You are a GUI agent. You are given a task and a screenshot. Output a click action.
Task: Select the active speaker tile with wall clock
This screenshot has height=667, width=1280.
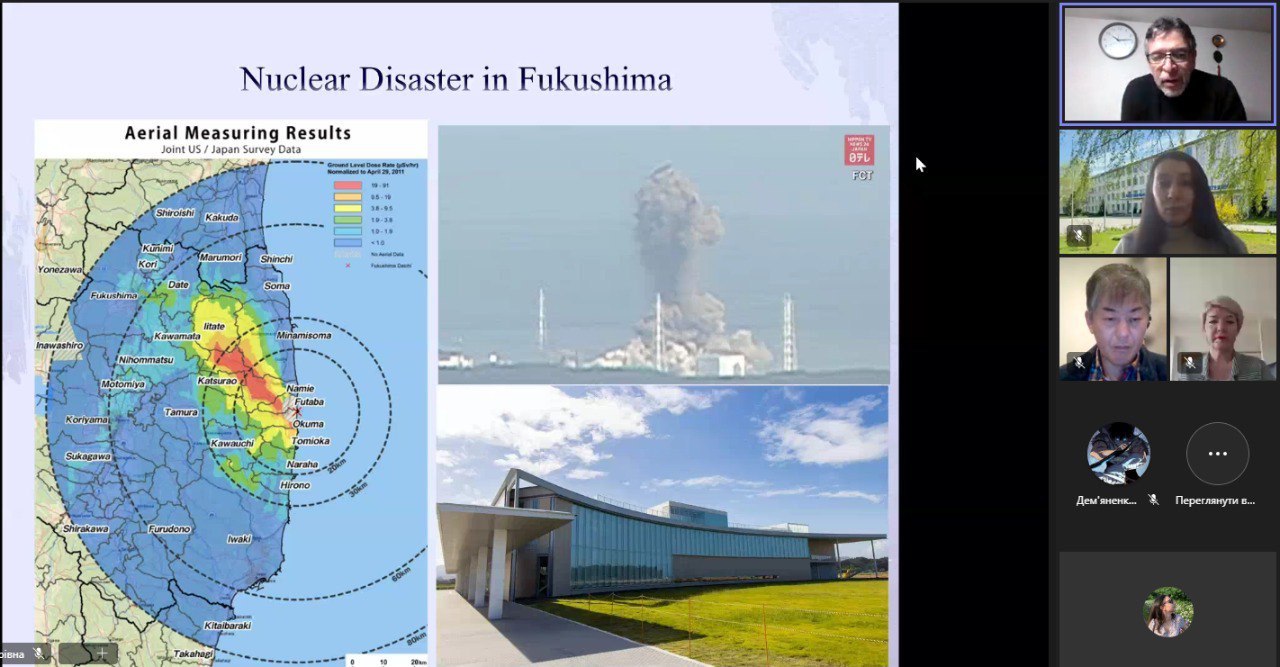coord(1167,65)
